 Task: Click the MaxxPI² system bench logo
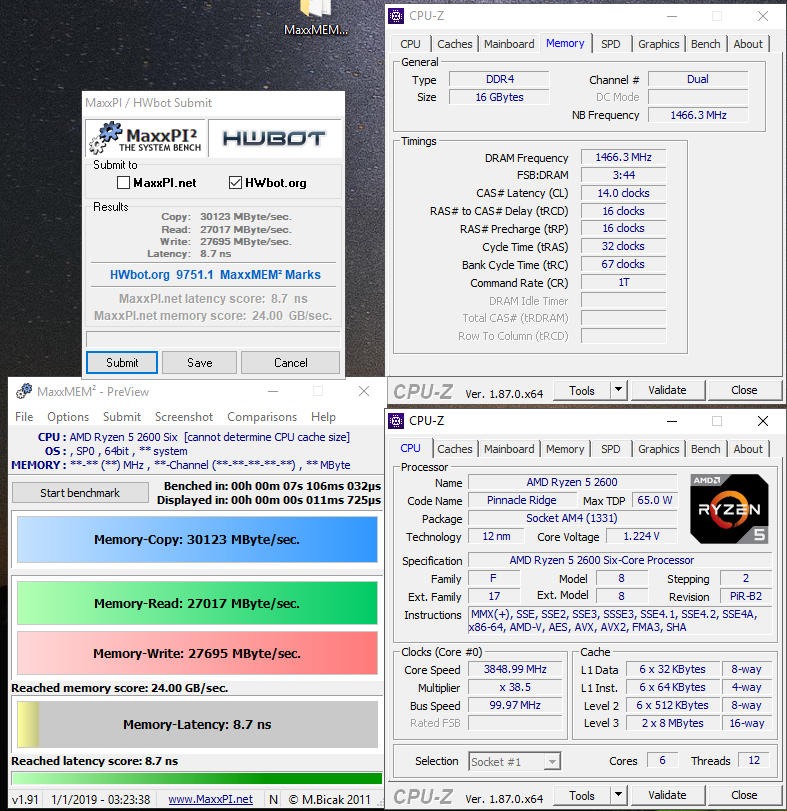coord(146,138)
